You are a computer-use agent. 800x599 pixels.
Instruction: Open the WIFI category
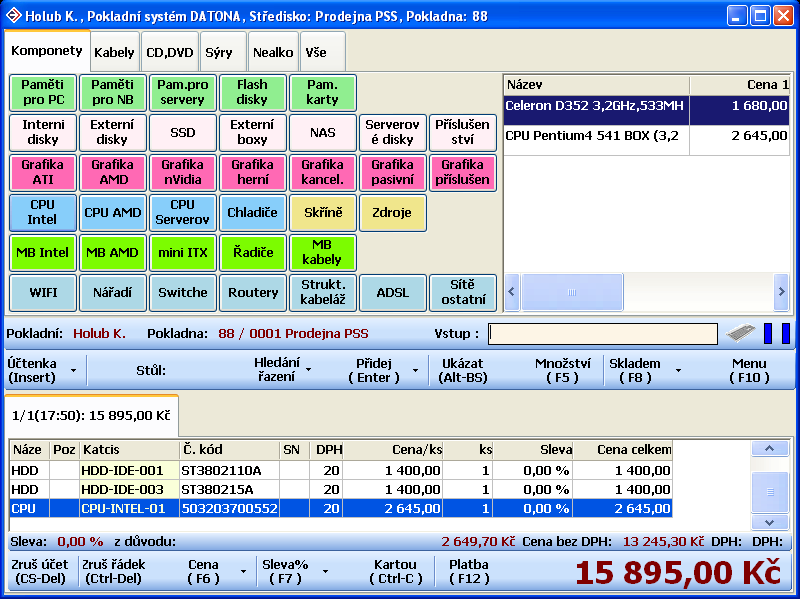(43, 292)
